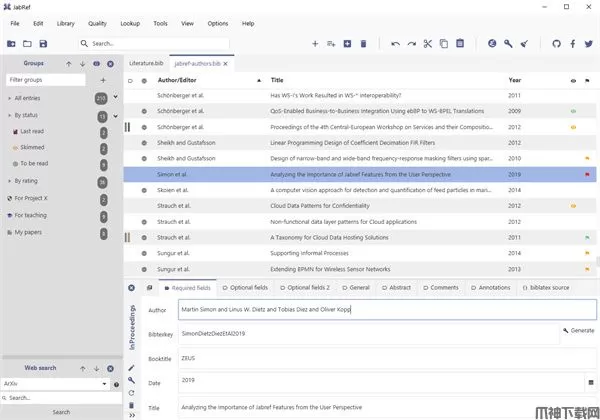Click Generate bibtexkey button
The image size is (600, 420).
pos(579,330)
